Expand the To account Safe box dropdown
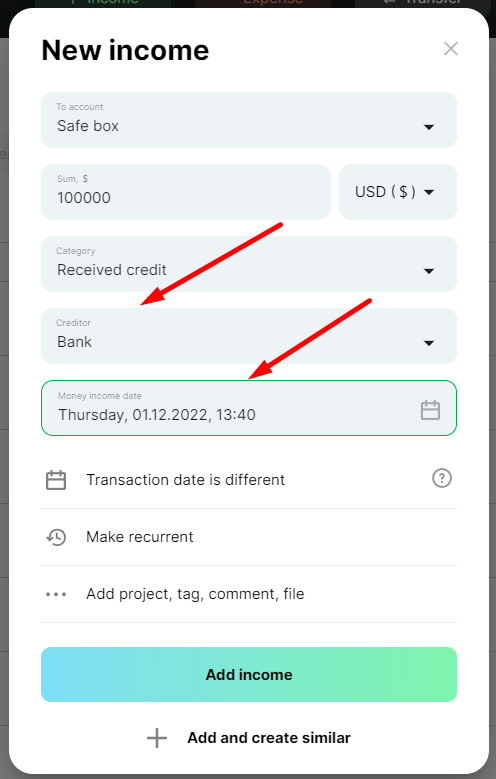 pos(249,120)
